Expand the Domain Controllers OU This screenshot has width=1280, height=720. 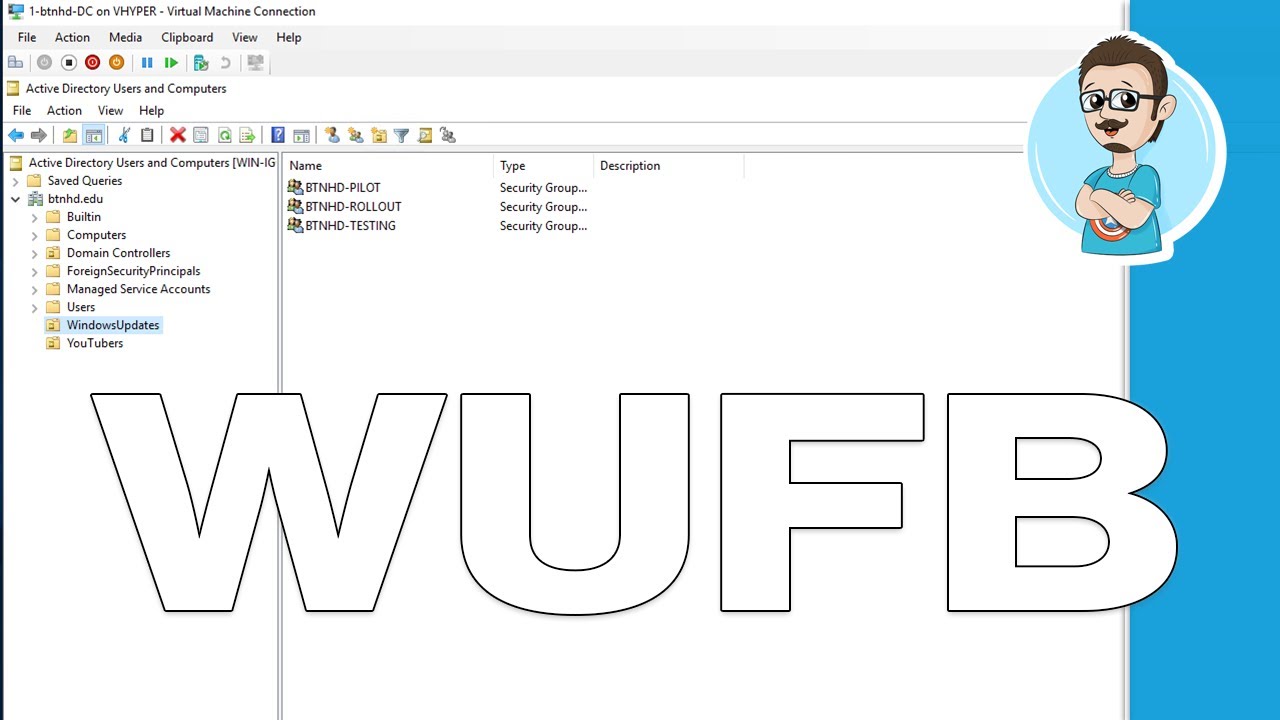tap(34, 253)
